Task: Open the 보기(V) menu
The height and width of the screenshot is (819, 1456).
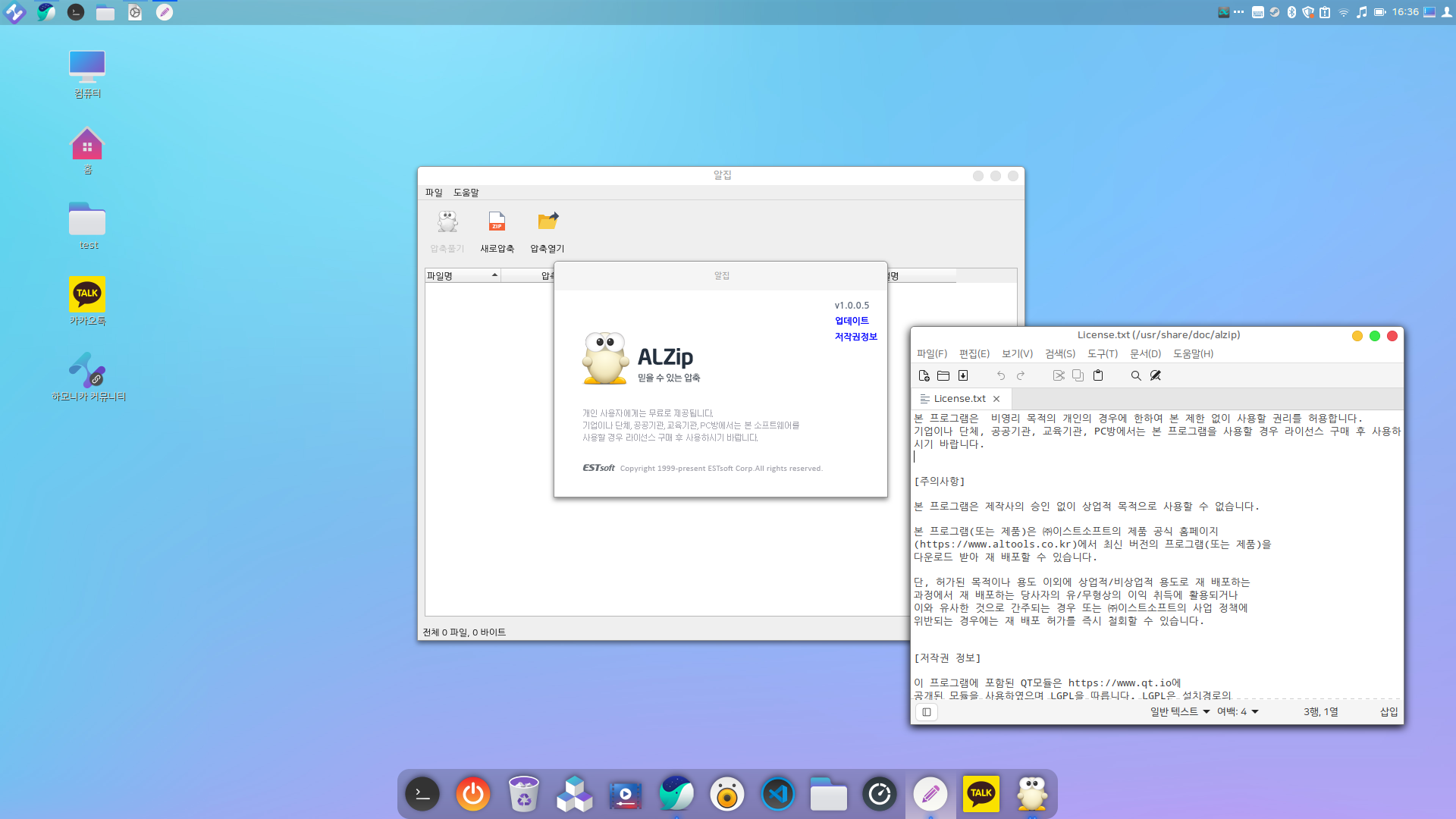Action: 1018,354
